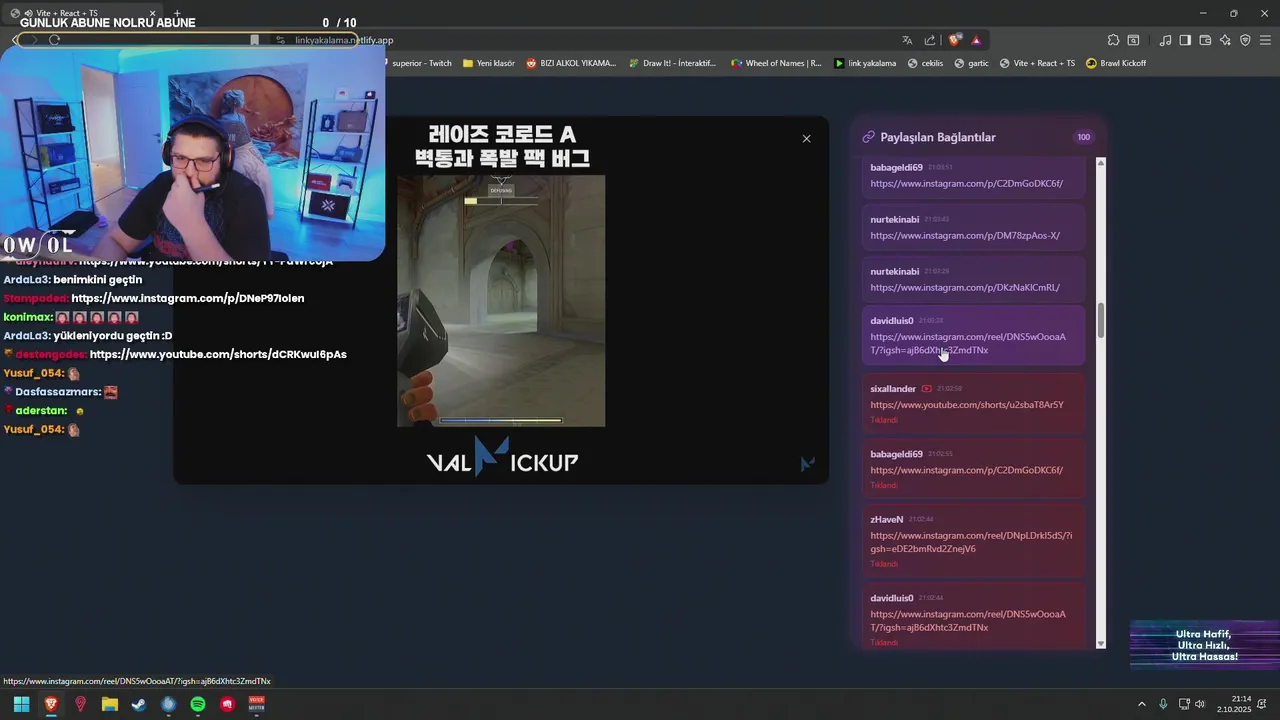
Task: Click the username 'zHaveN'
Action: pos(887,519)
